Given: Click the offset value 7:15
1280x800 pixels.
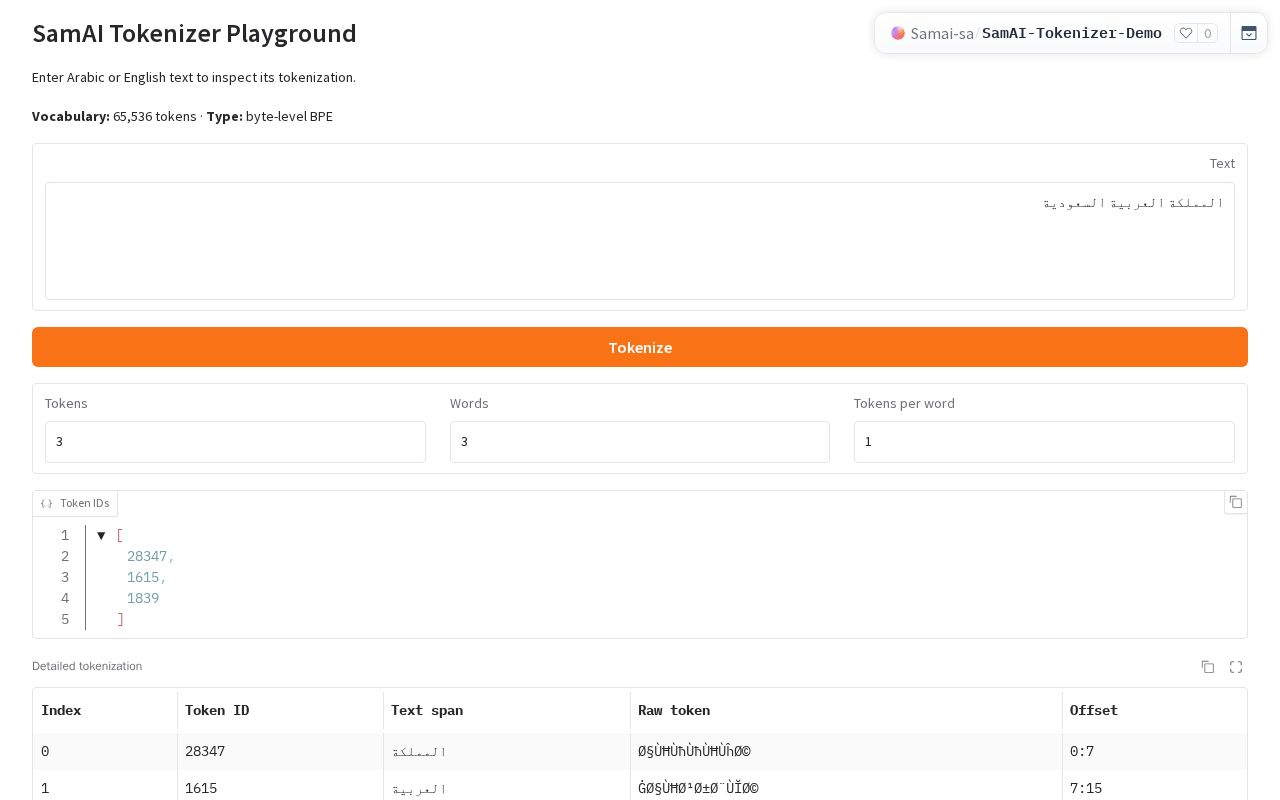Looking at the screenshot, I should 1086,788.
